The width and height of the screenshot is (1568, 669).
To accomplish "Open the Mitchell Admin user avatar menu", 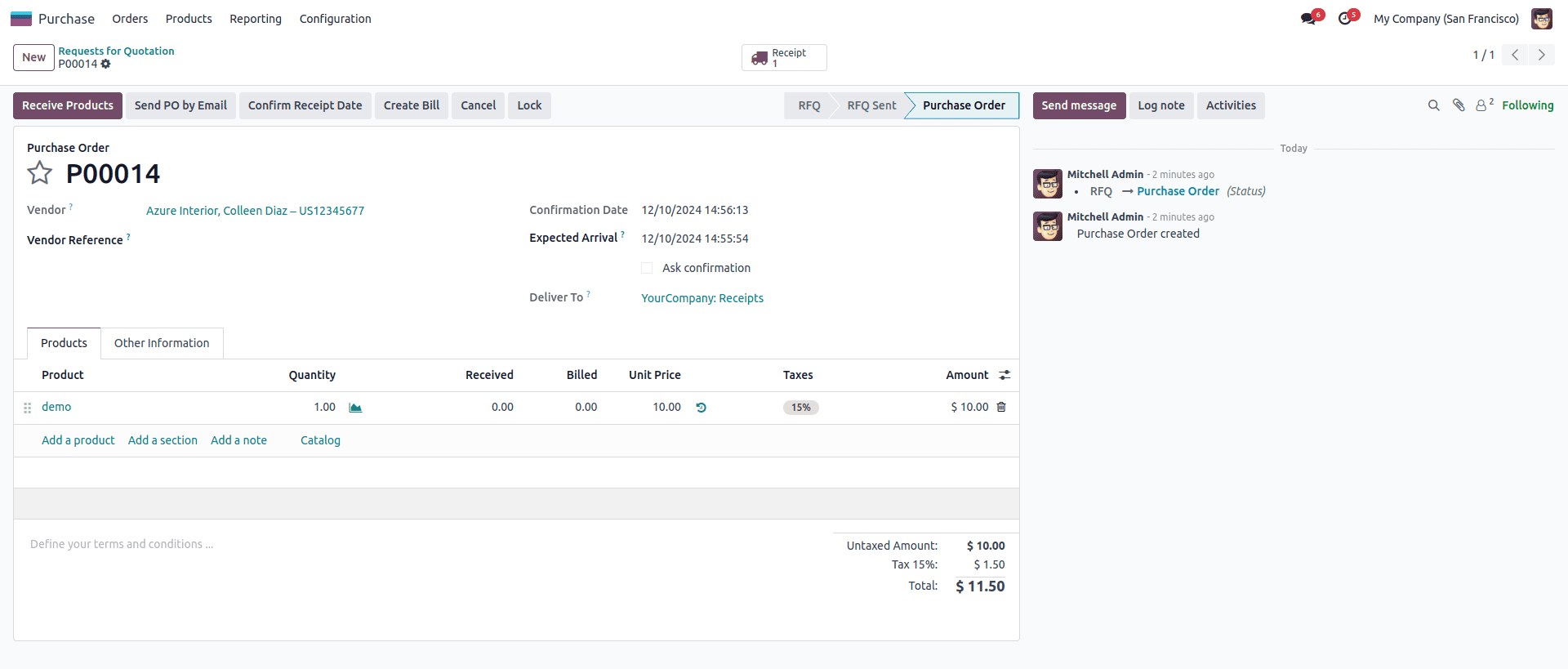I will 1542,19.
